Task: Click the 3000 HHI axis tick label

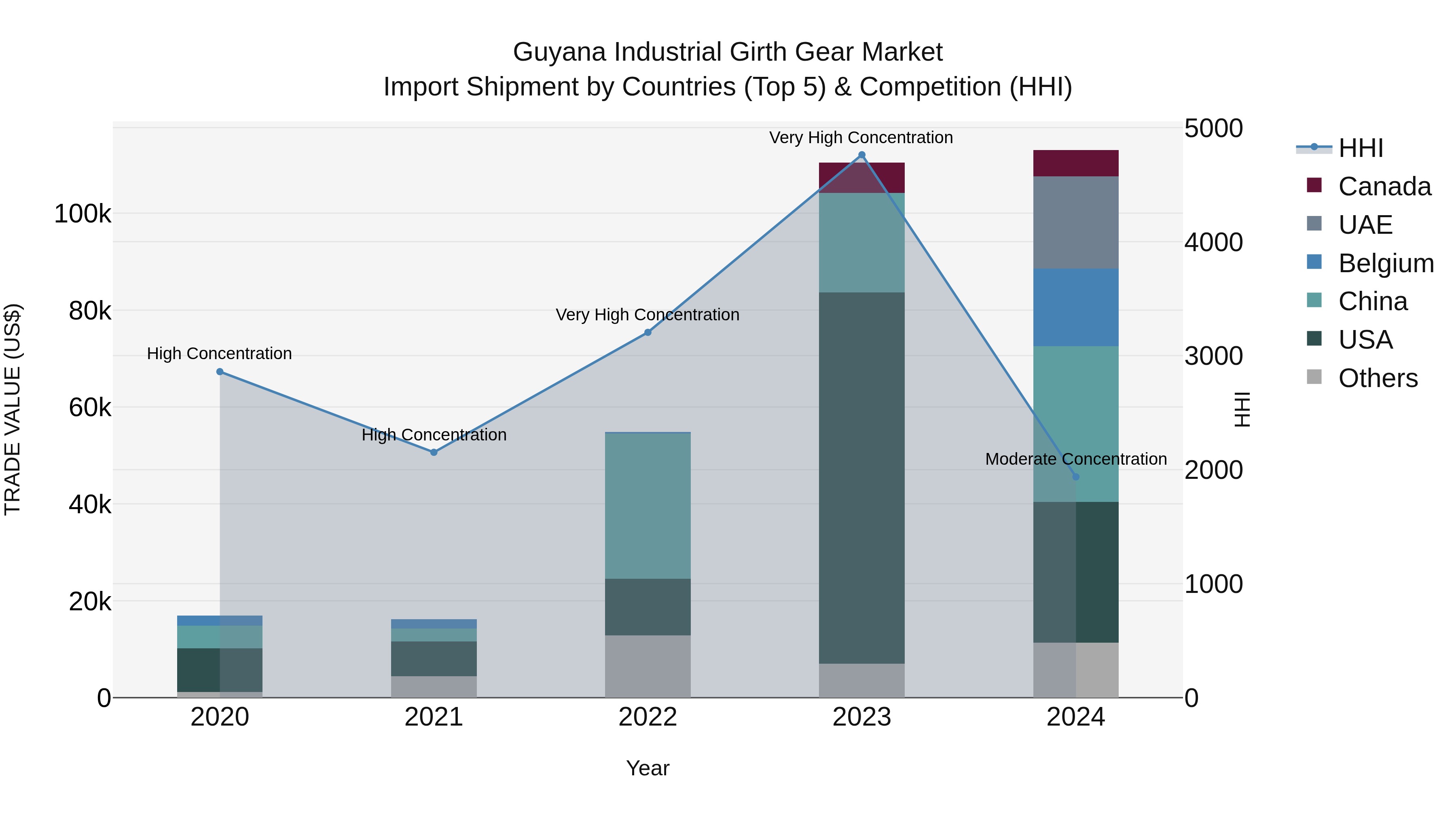Action: point(1213,356)
